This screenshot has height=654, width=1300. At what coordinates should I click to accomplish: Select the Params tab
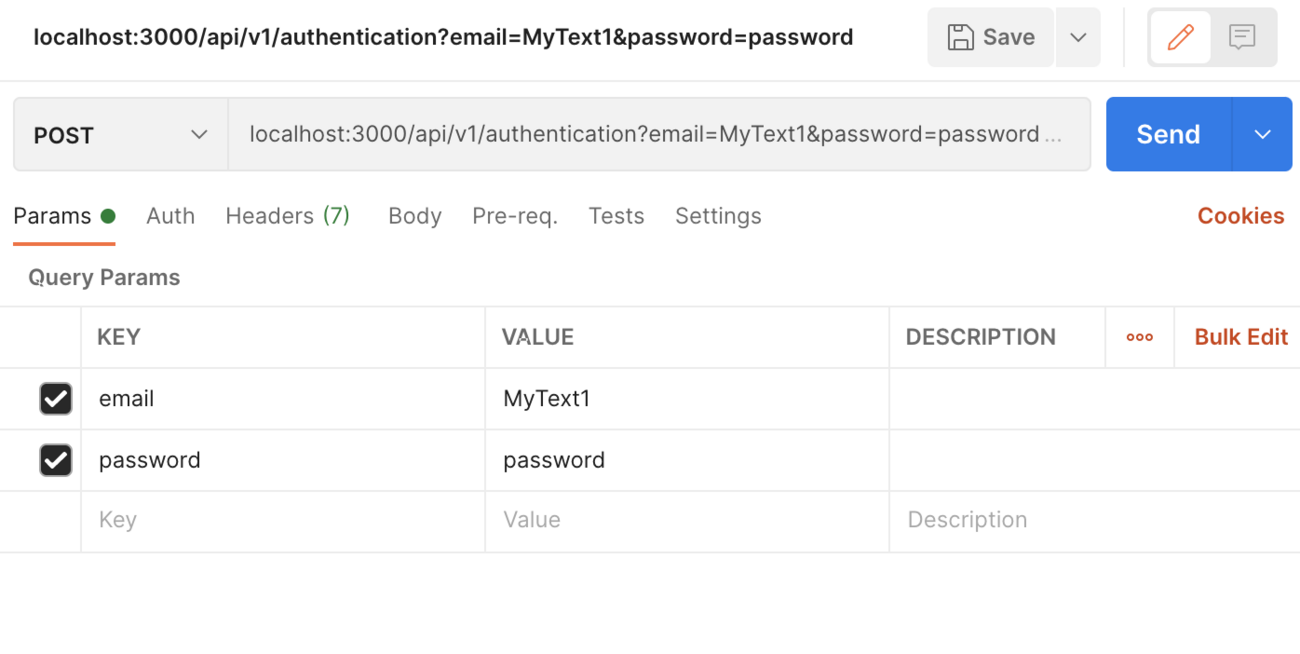[x=64, y=216]
